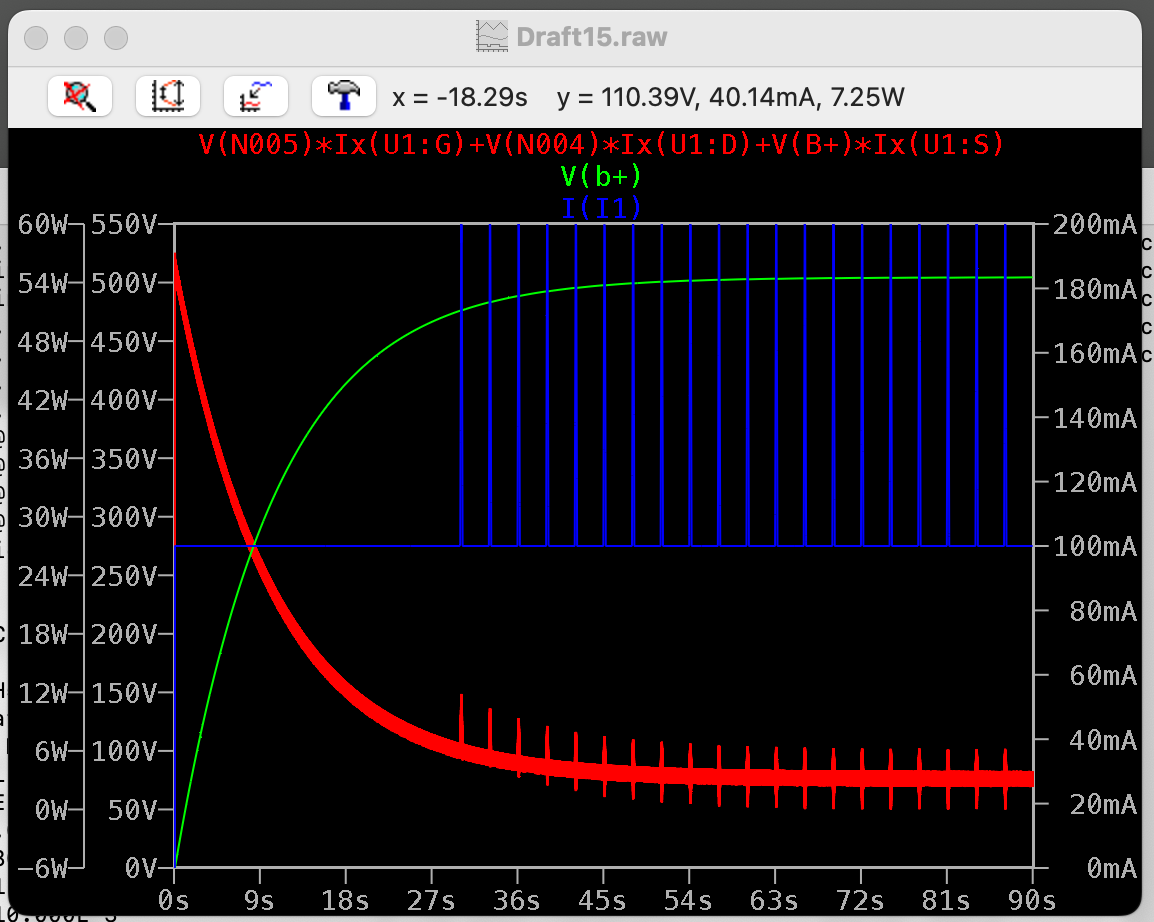Screen dimensions: 1154x922
Task: Click the 0mA right axis label
Action: click(x=1112, y=868)
